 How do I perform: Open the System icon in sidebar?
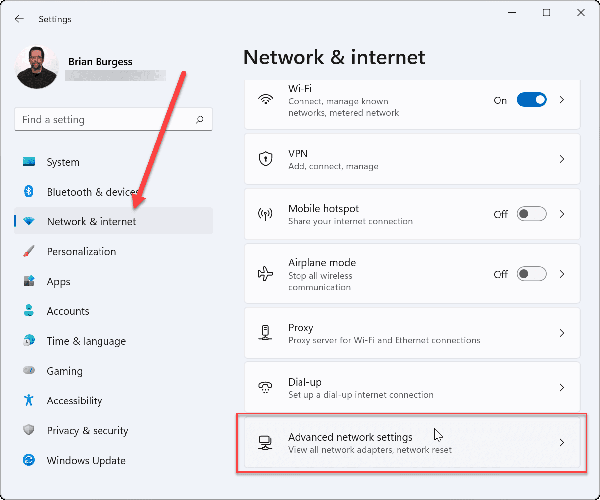point(29,161)
